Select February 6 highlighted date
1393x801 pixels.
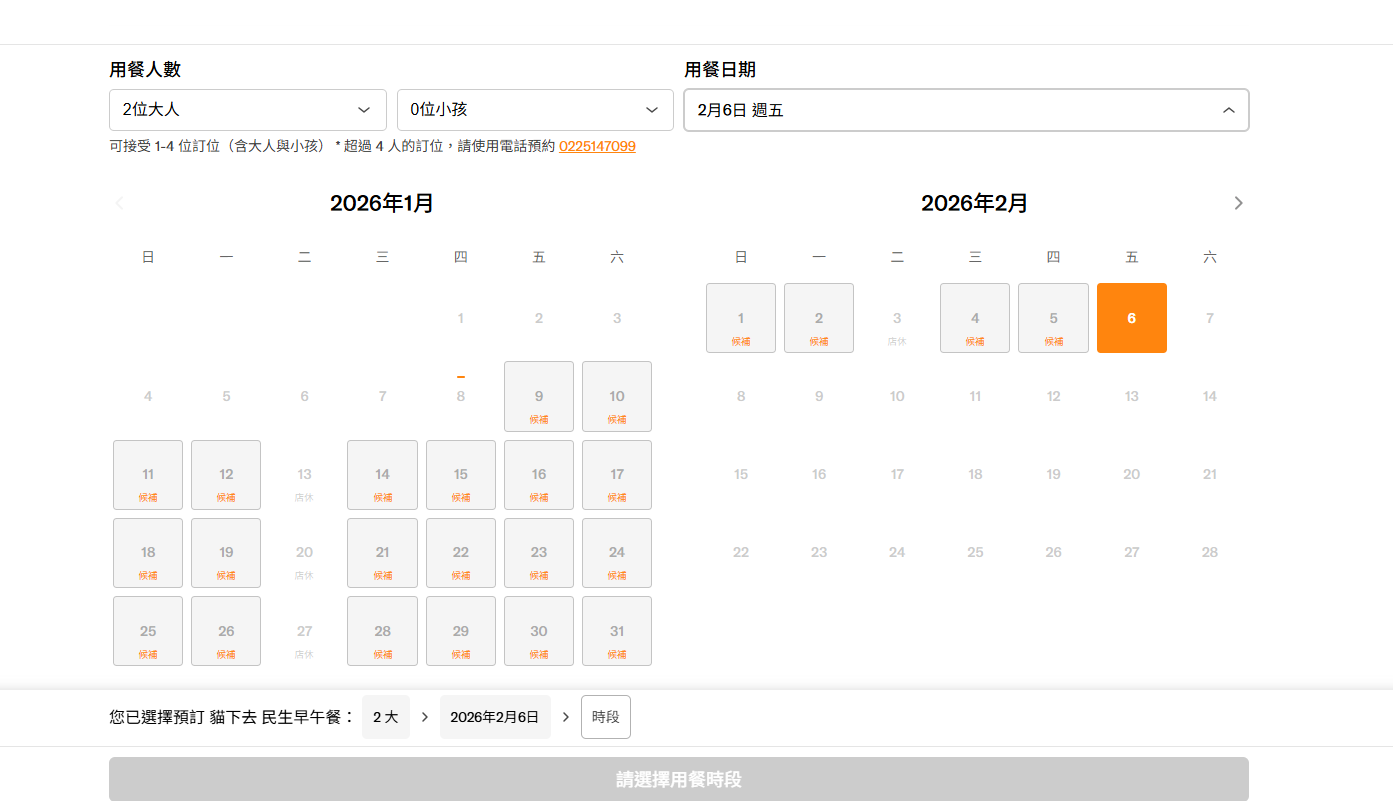(1131, 318)
